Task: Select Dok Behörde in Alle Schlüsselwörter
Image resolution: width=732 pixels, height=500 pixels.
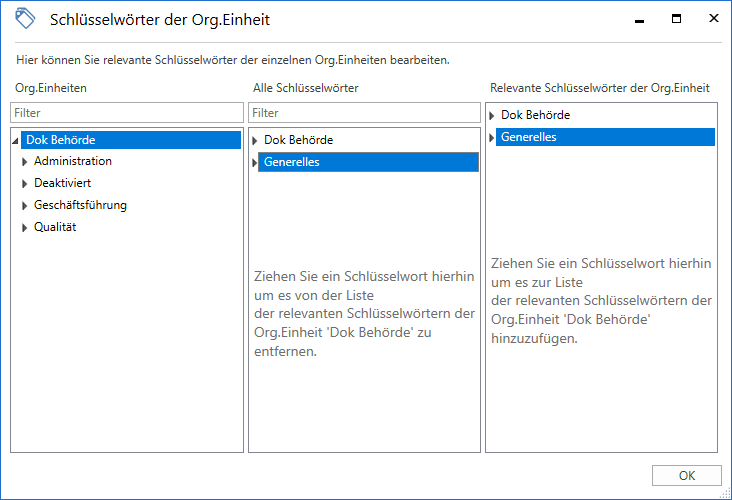Action: [298, 140]
